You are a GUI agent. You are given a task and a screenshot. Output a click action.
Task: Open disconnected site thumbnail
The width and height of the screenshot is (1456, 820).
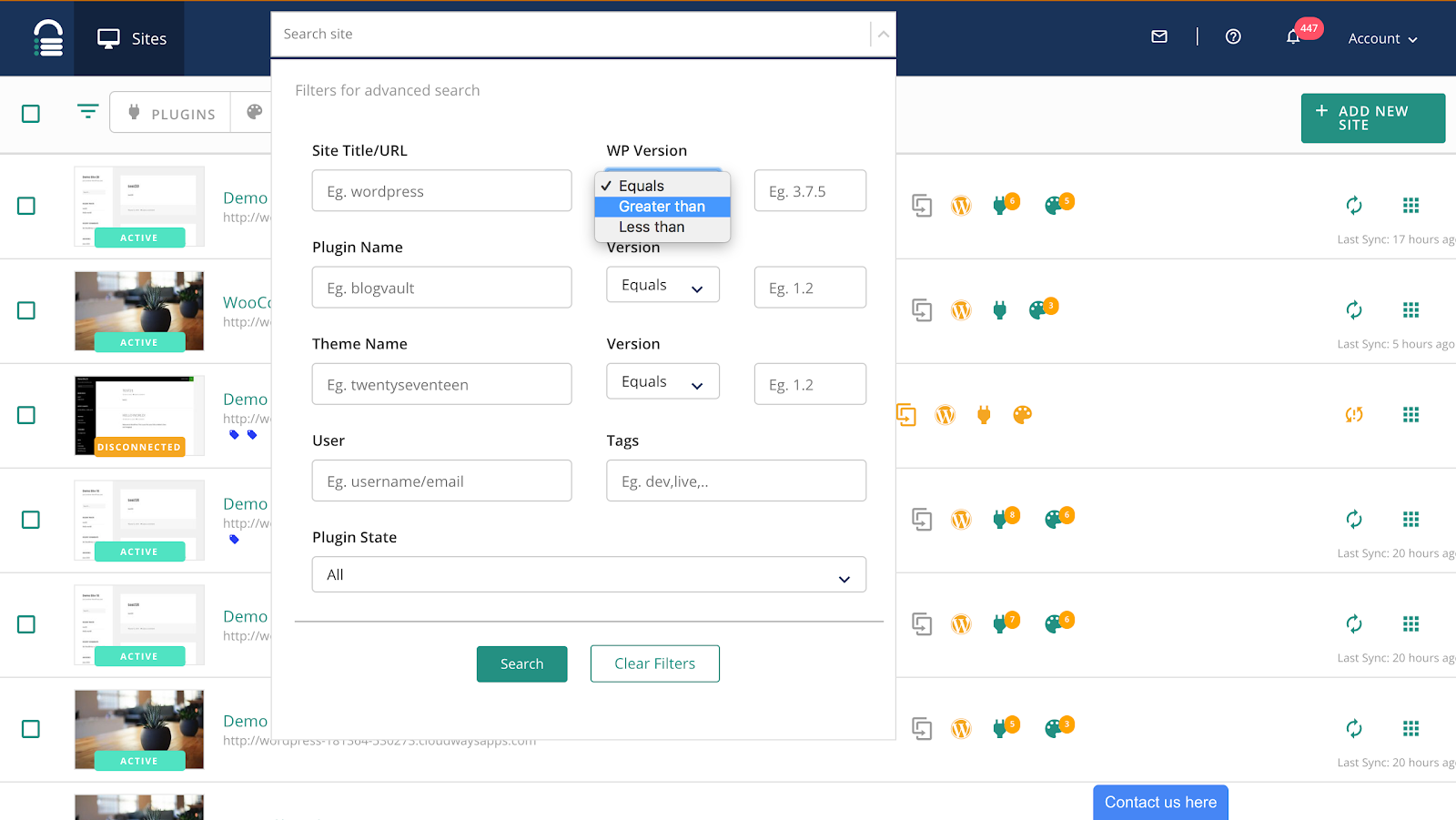point(139,416)
